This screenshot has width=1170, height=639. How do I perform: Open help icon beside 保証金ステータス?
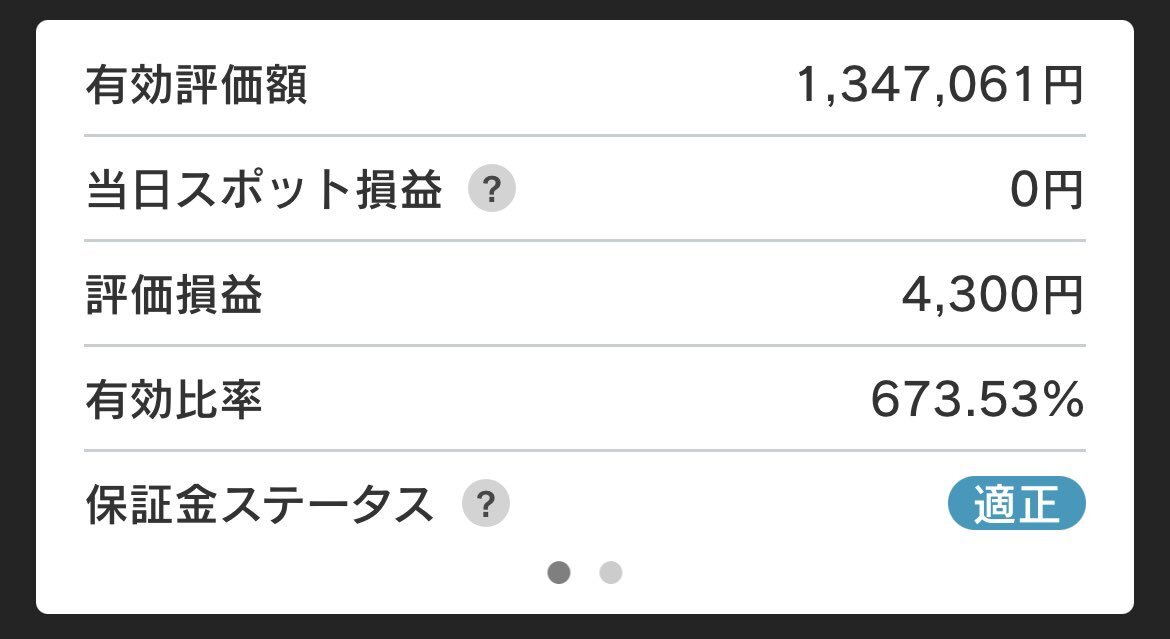pos(486,503)
